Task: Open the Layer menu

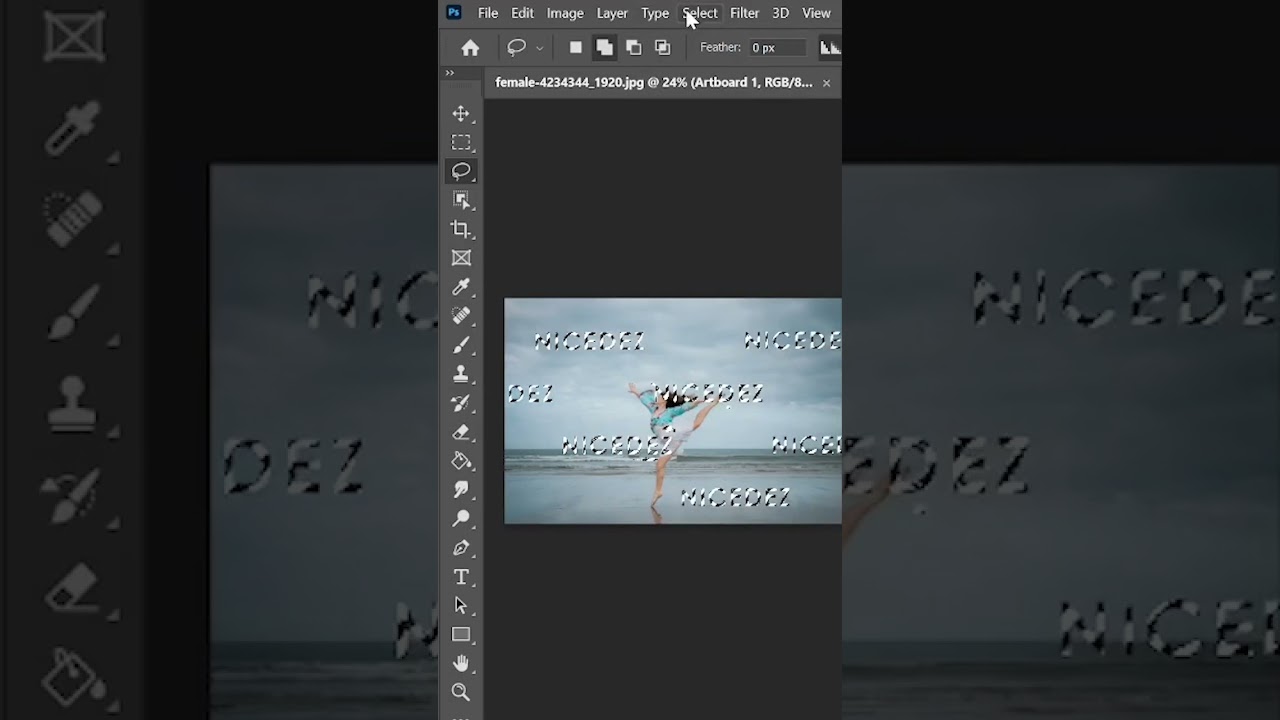Action: [x=612, y=13]
